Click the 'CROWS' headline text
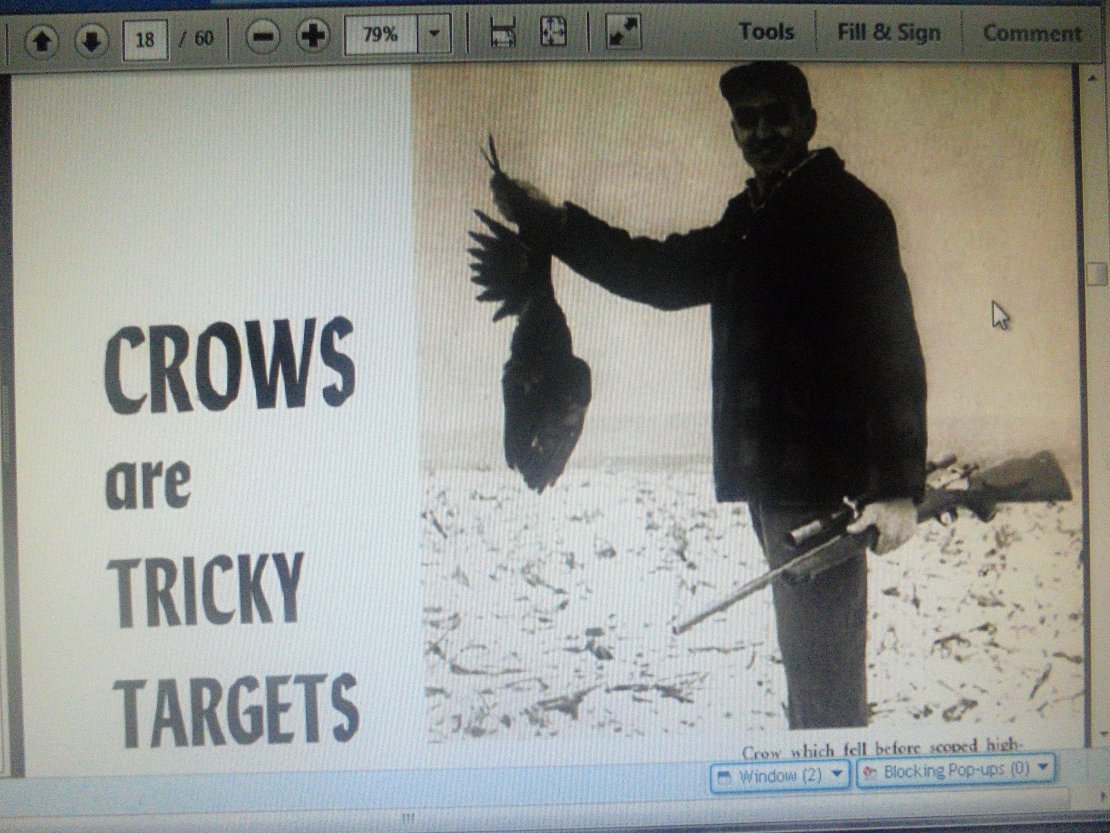 tap(230, 366)
